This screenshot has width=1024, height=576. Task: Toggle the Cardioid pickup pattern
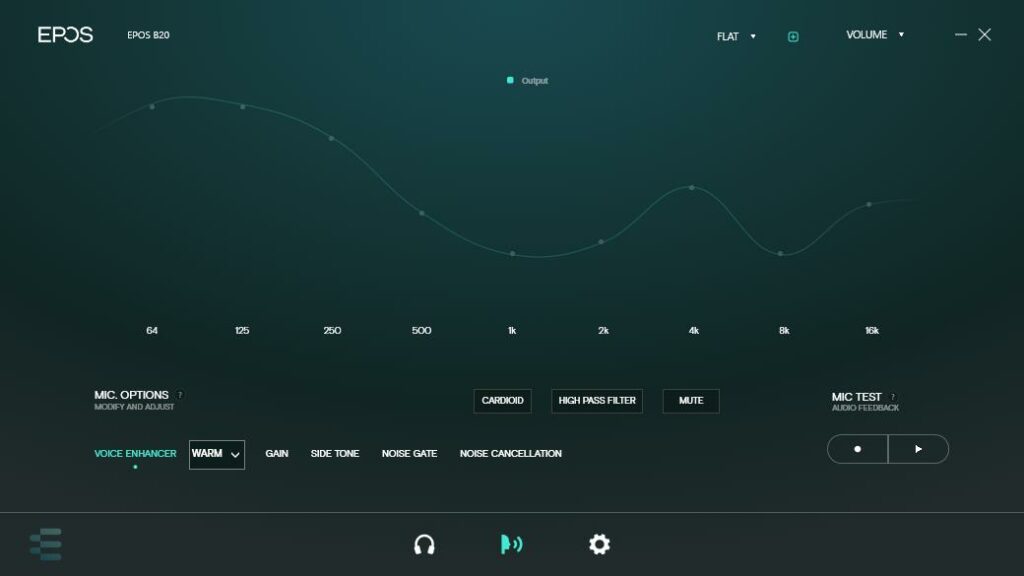pyautogui.click(x=502, y=401)
